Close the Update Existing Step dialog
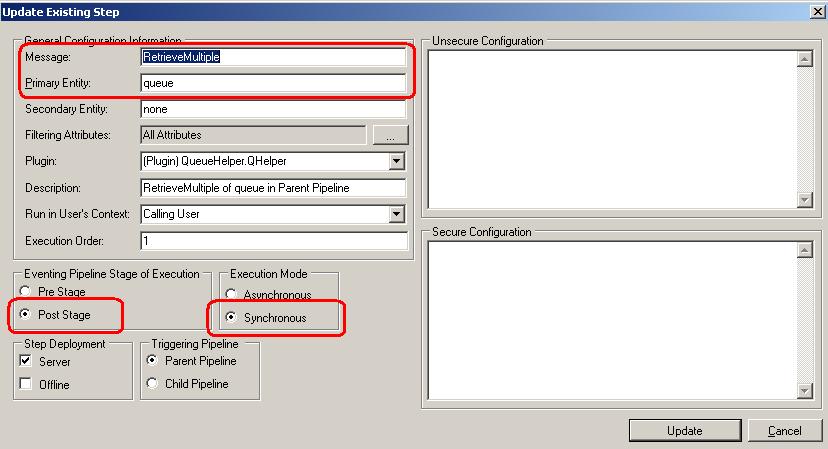Image resolution: width=828 pixels, height=449 pixels. (x=817, y=11)
